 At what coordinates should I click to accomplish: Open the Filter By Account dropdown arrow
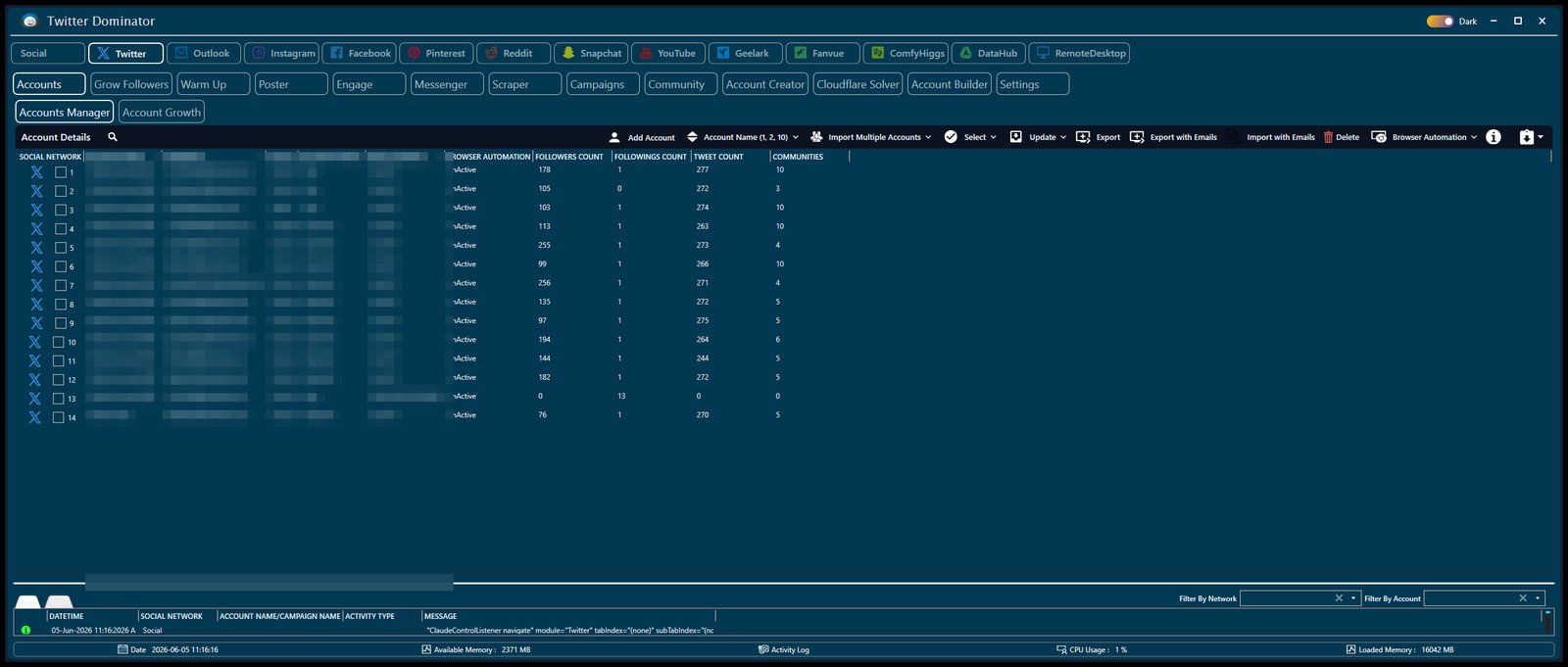[x=1538, y=598]
